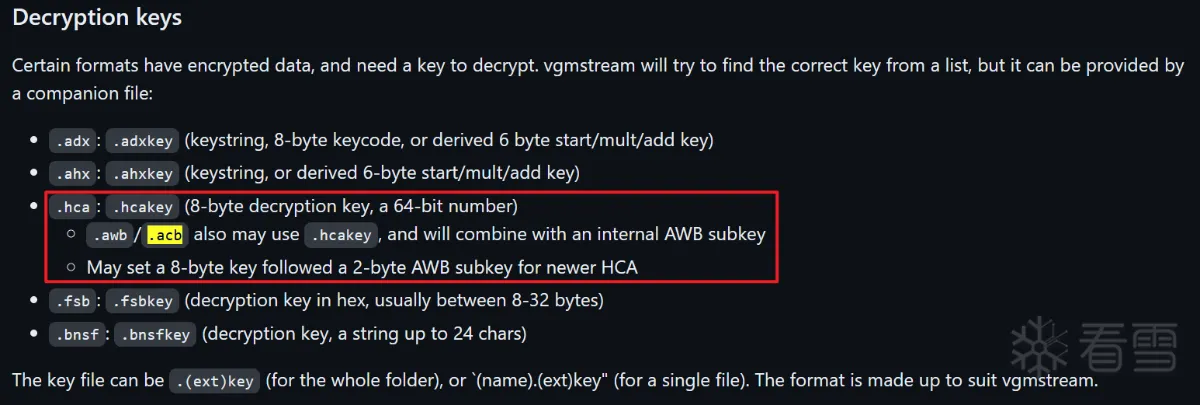
Task: Select the .bnsfkey code label
Action: tap(155, 334)
